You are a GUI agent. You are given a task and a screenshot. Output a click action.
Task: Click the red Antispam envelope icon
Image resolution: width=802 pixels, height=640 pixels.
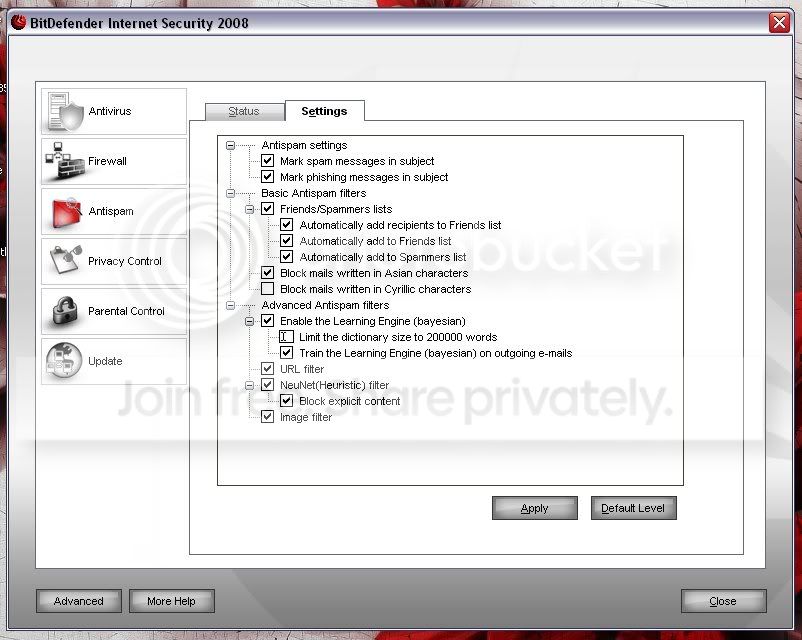66,211
